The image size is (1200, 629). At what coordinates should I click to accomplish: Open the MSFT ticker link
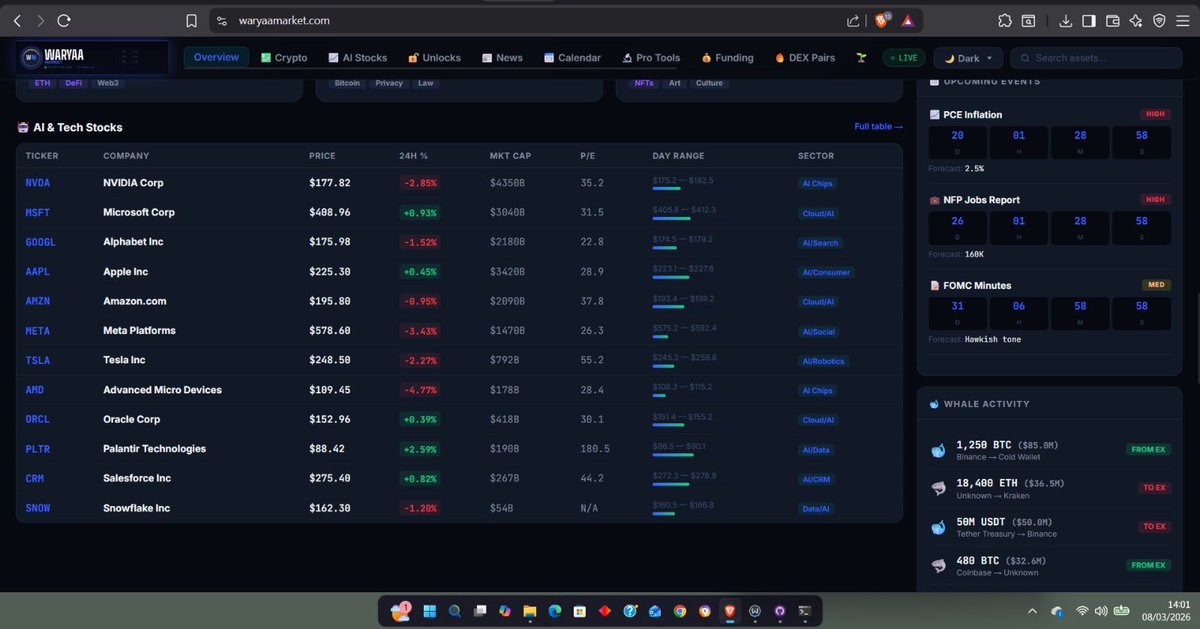click(x=38, y=213)
